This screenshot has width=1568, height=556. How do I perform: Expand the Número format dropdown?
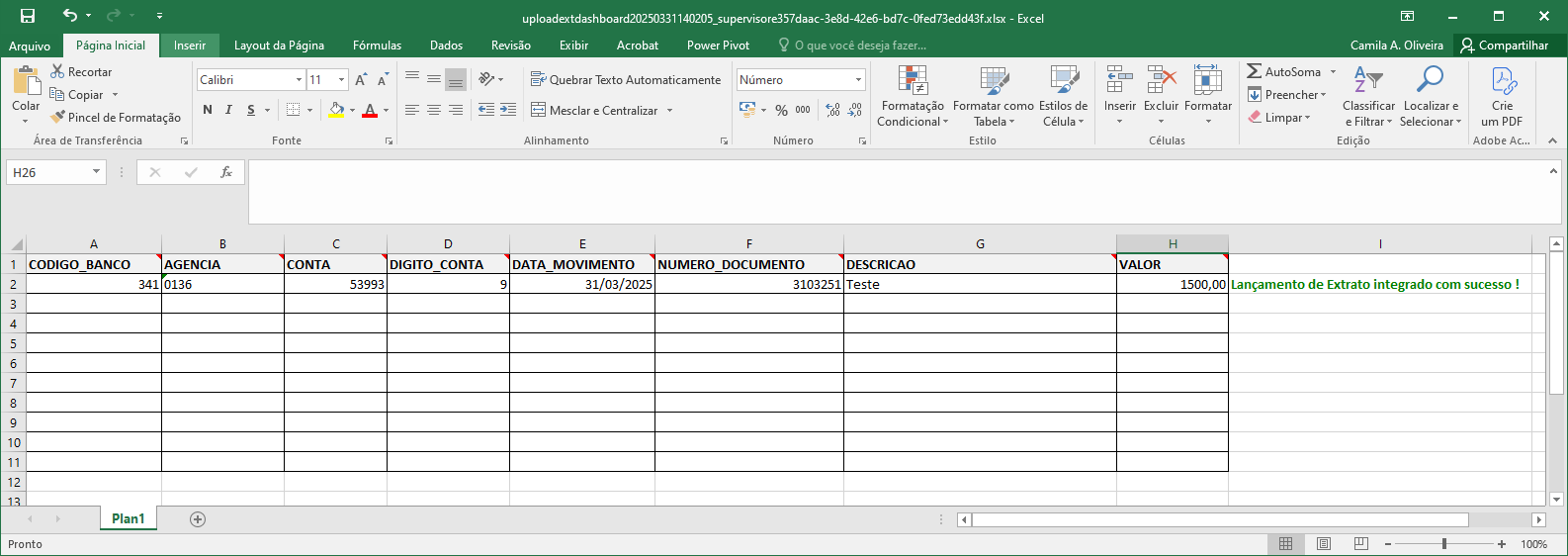tap(858, 79)
